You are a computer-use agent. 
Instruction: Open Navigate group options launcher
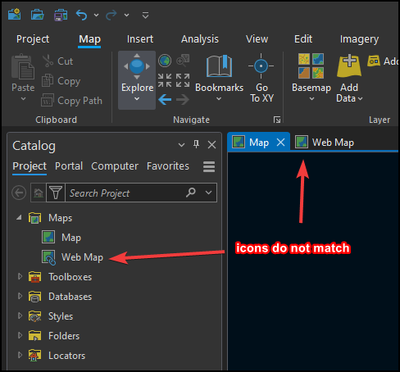click(277, 120)
